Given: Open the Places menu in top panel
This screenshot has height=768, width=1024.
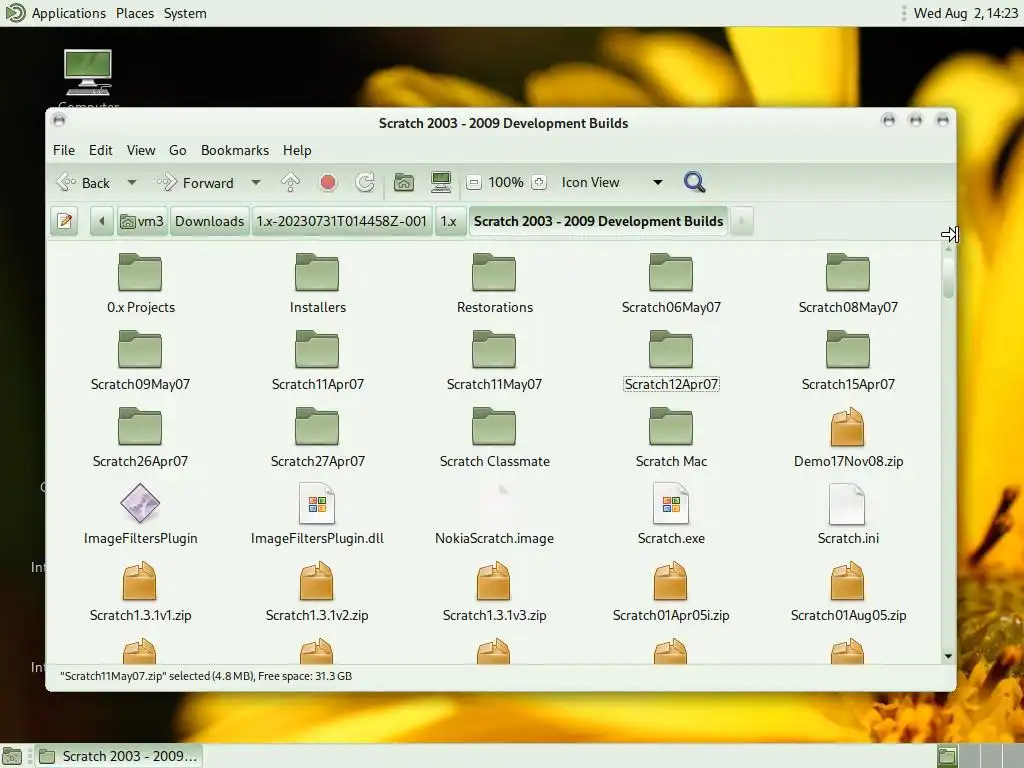Looking at the screenshot, I should tap(135, 13).
